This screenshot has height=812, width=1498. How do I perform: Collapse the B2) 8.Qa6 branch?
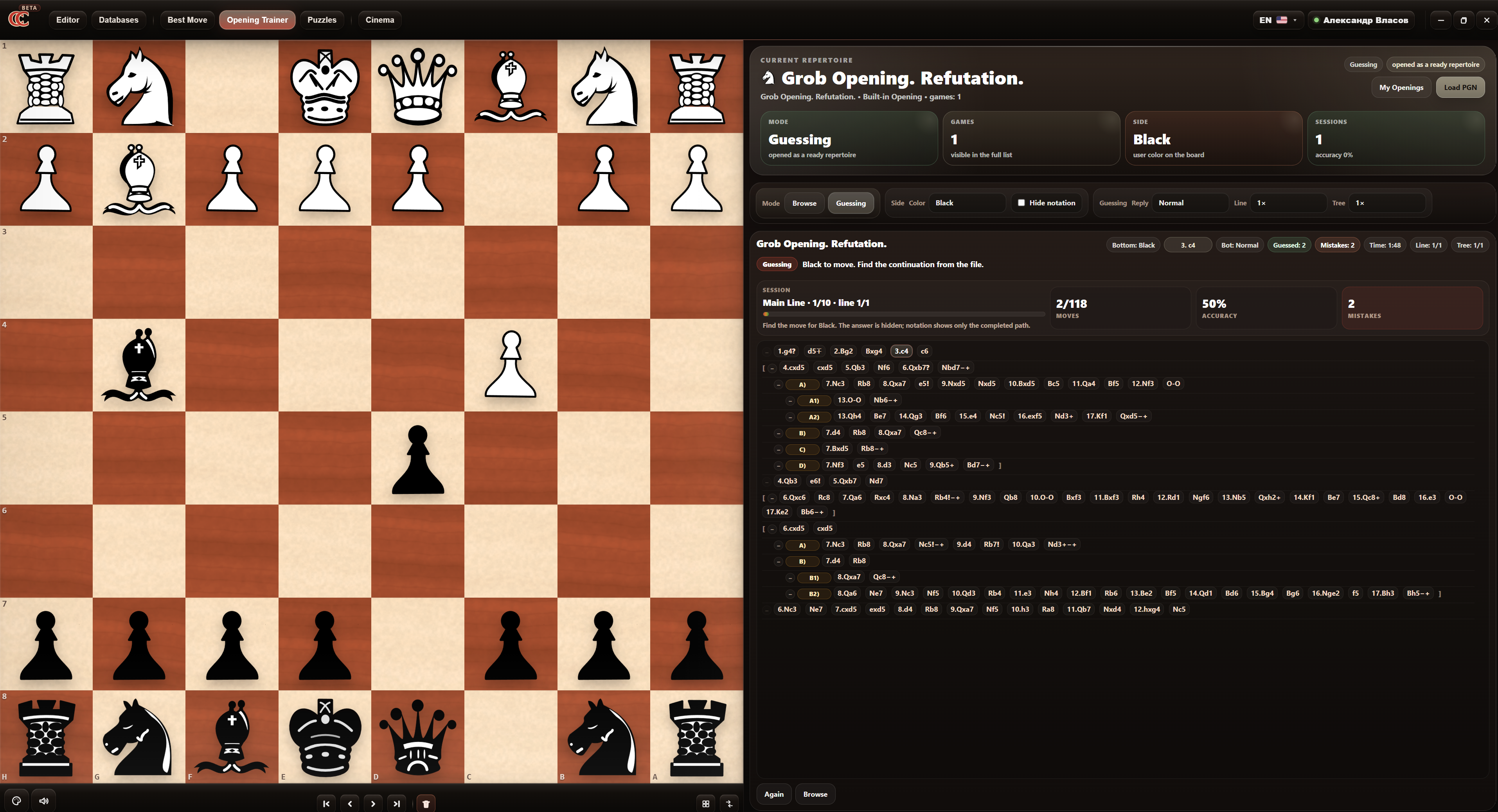[x=790, y=593]
